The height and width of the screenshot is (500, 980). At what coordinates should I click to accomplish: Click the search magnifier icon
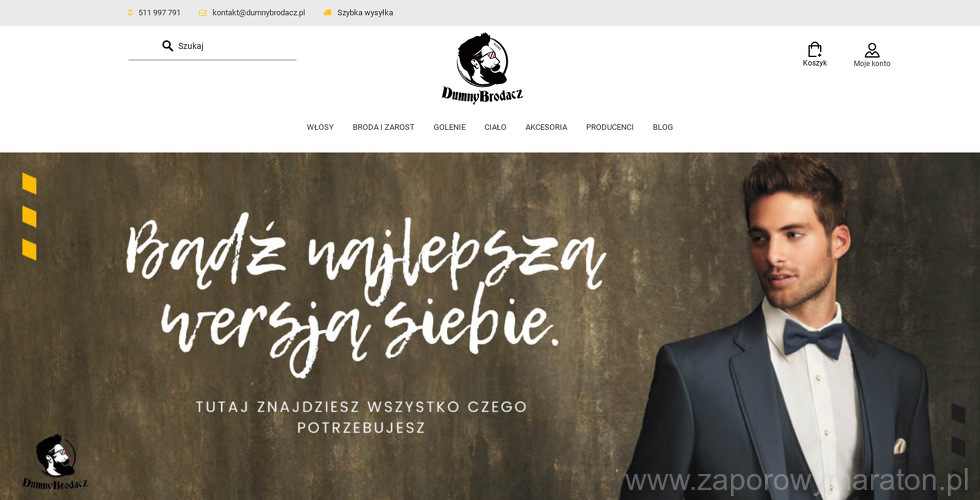point(168,46)
